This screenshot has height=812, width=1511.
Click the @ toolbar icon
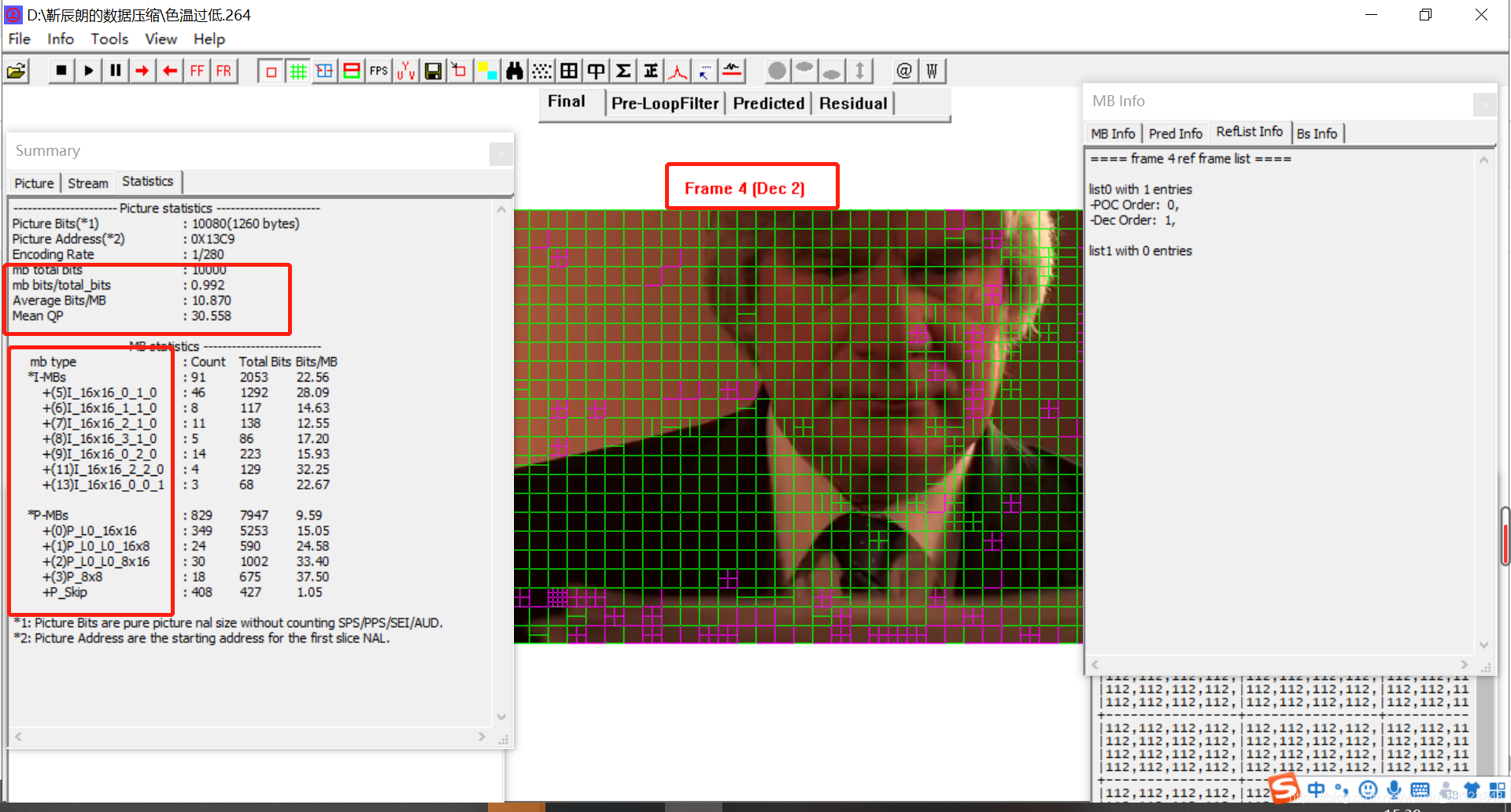coord(904,72)
